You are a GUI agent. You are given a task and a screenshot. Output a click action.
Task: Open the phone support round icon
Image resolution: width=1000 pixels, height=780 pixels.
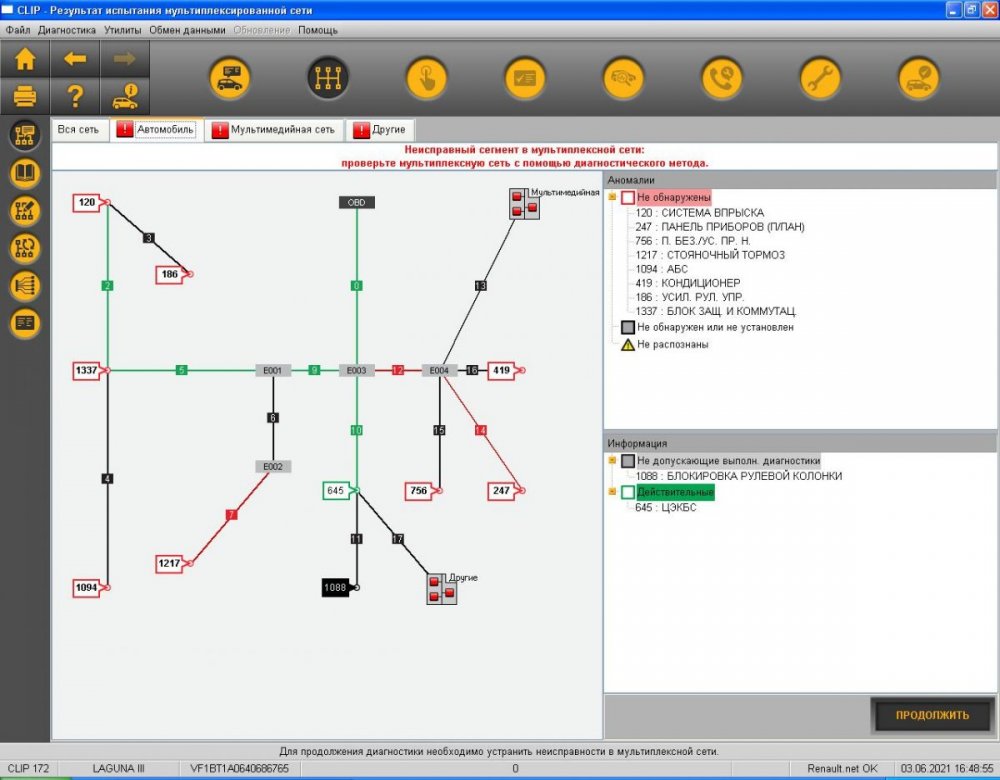click(x=721, y=78)
